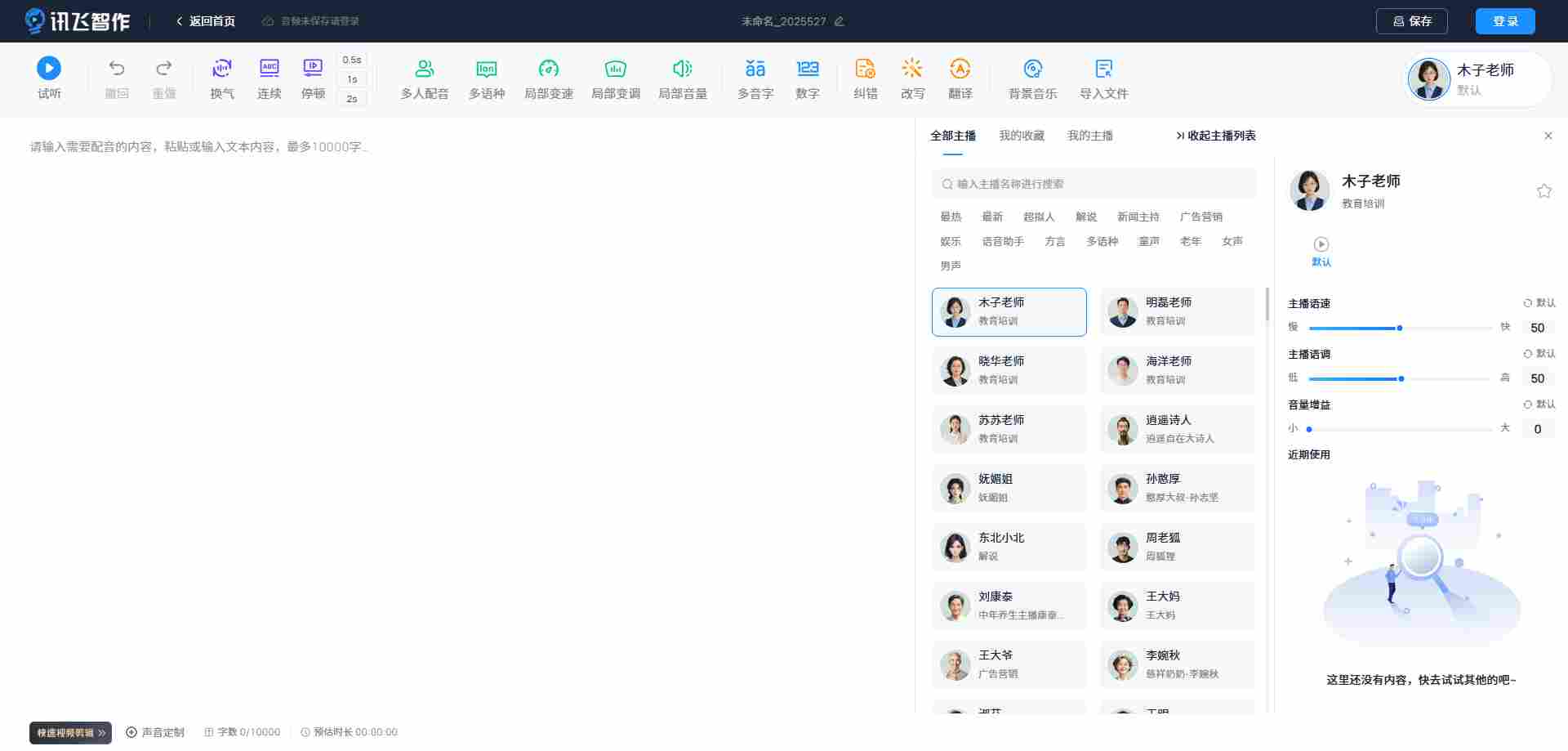Reset 主播语速 to 默认 default
The width and height of the screenshot is (1568, 751).
click(1539, 303)
